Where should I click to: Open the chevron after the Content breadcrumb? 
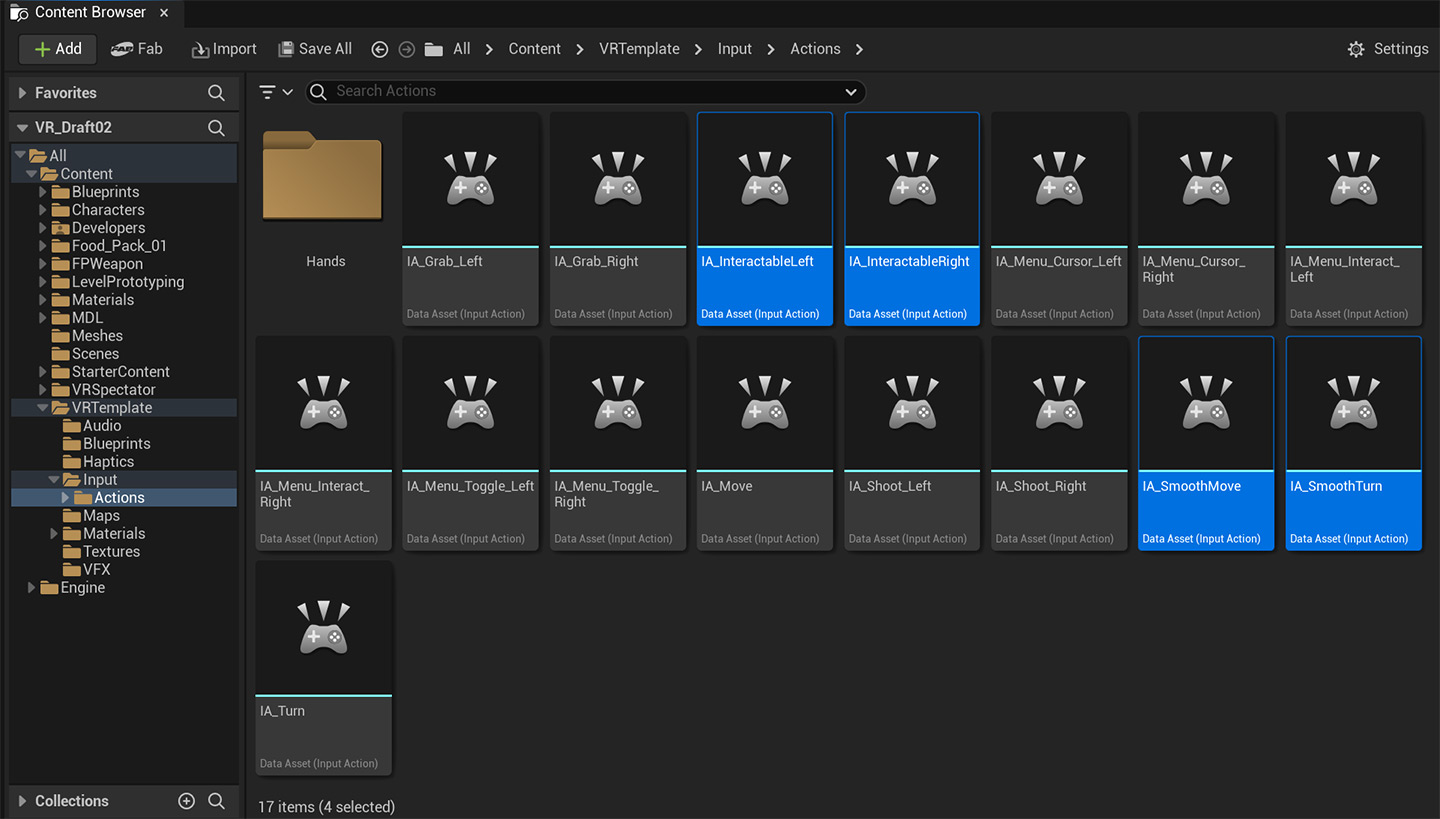(x=580, y=49)
